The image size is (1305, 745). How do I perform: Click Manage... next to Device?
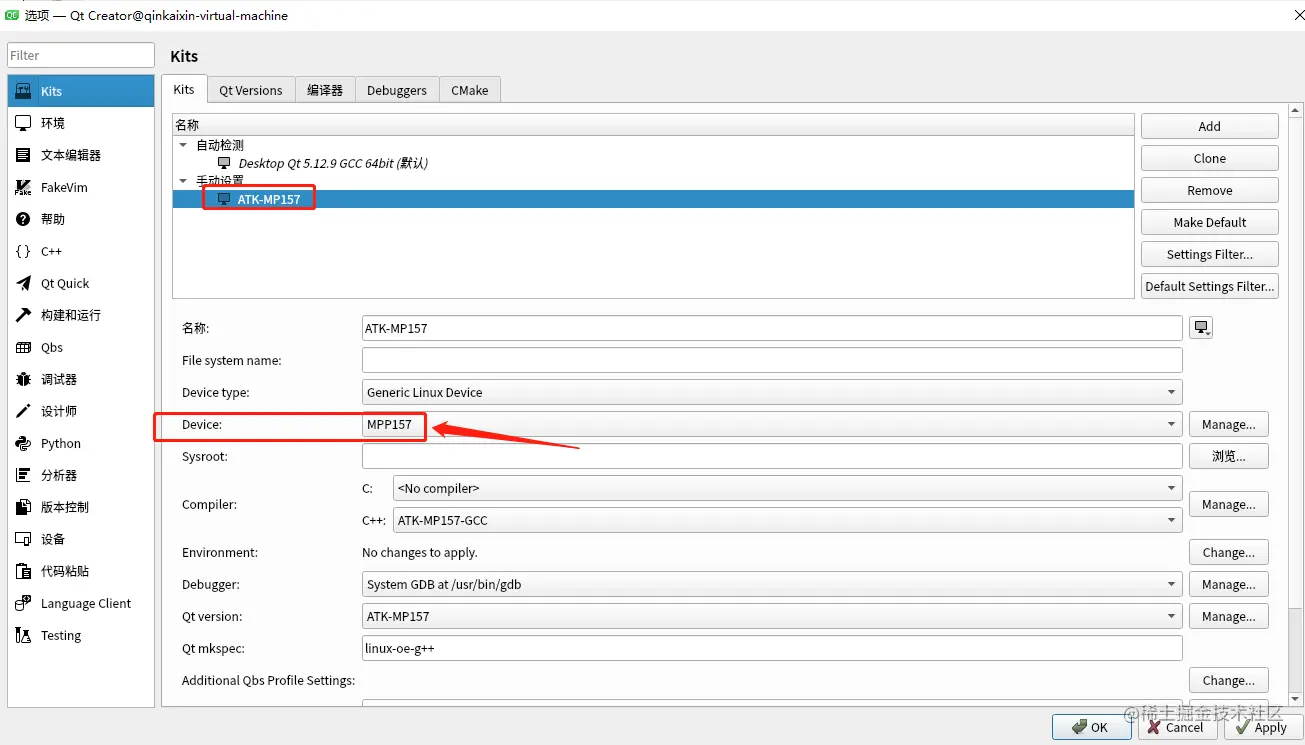pos(1229,424)
